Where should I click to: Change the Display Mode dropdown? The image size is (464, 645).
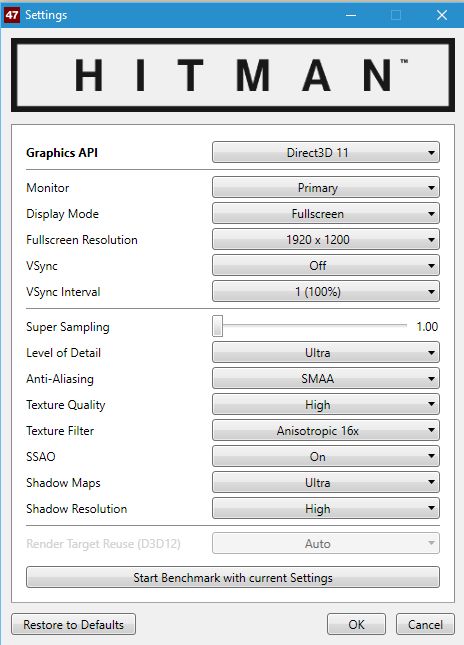pos(326,213)
